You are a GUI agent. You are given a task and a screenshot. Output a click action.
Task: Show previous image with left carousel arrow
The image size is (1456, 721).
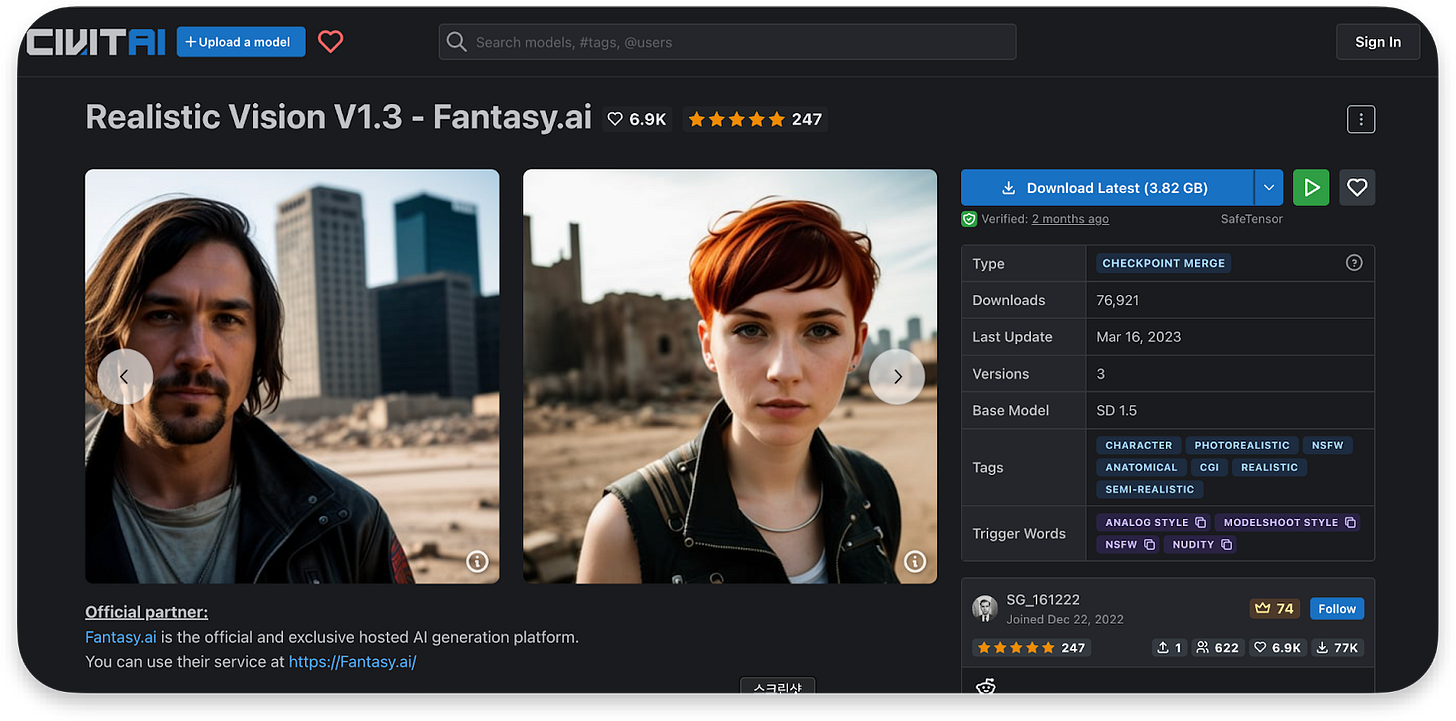(125, 376)
